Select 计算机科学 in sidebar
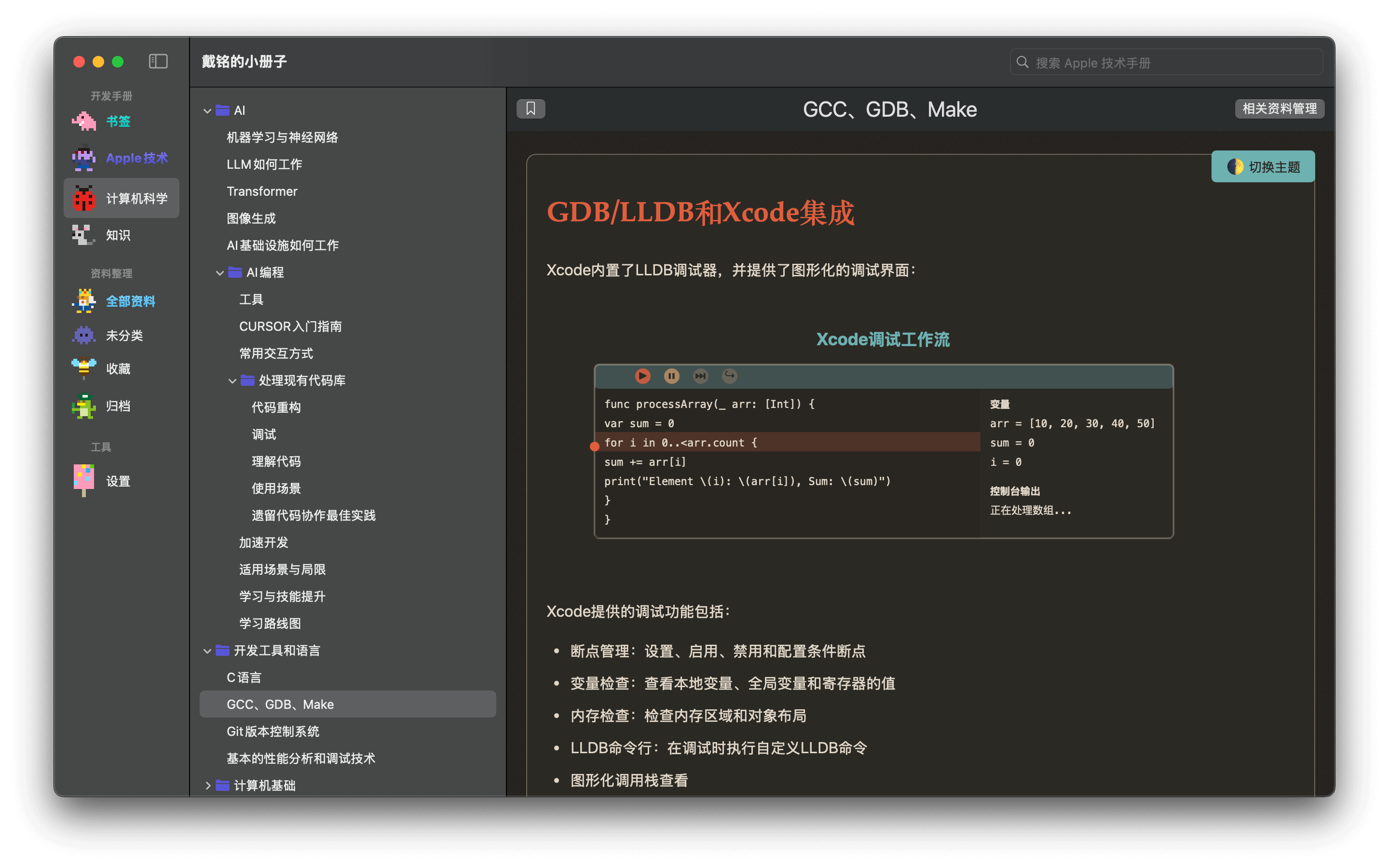The width and height of the screenshot is (1389, 868). (x=121, y=198)
